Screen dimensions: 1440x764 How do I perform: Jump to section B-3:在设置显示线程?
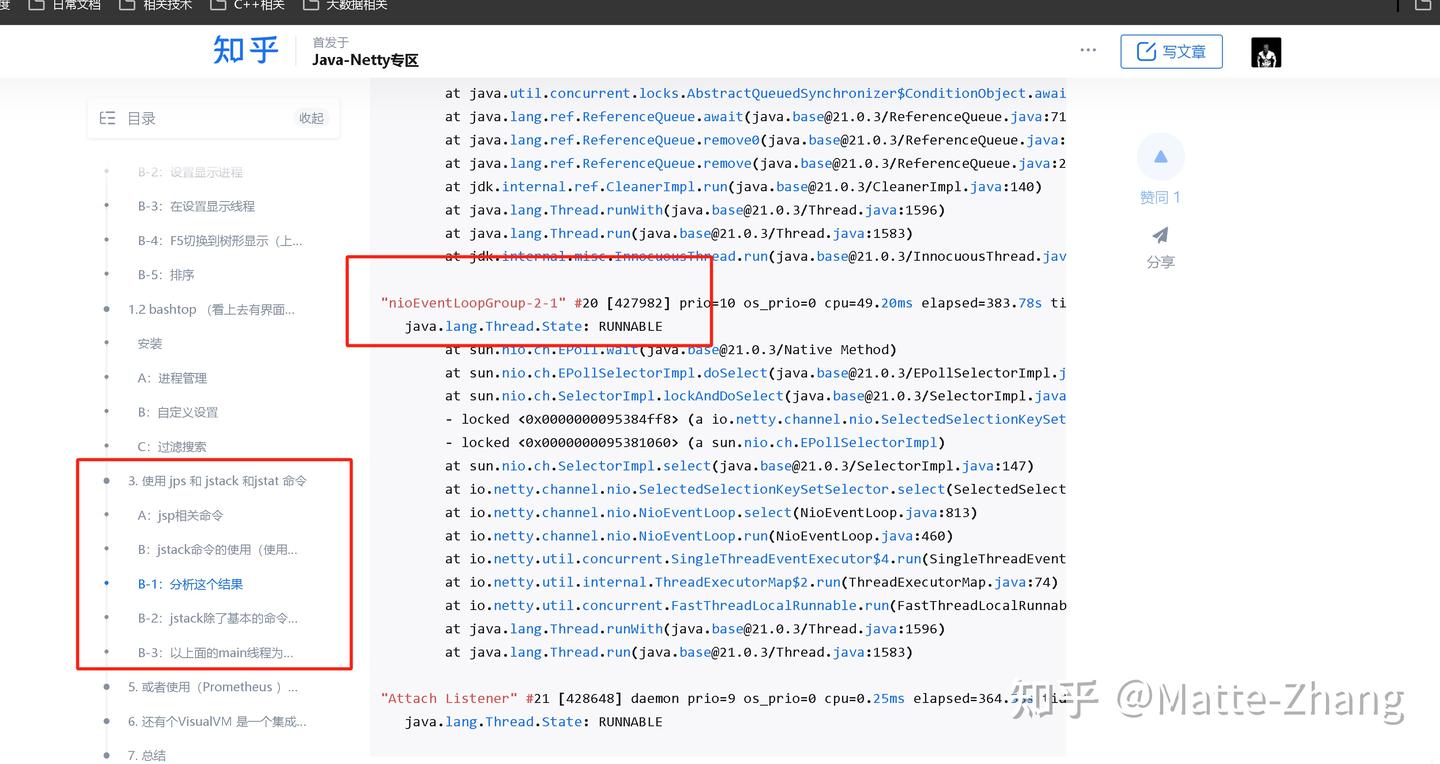coord(196,206)
